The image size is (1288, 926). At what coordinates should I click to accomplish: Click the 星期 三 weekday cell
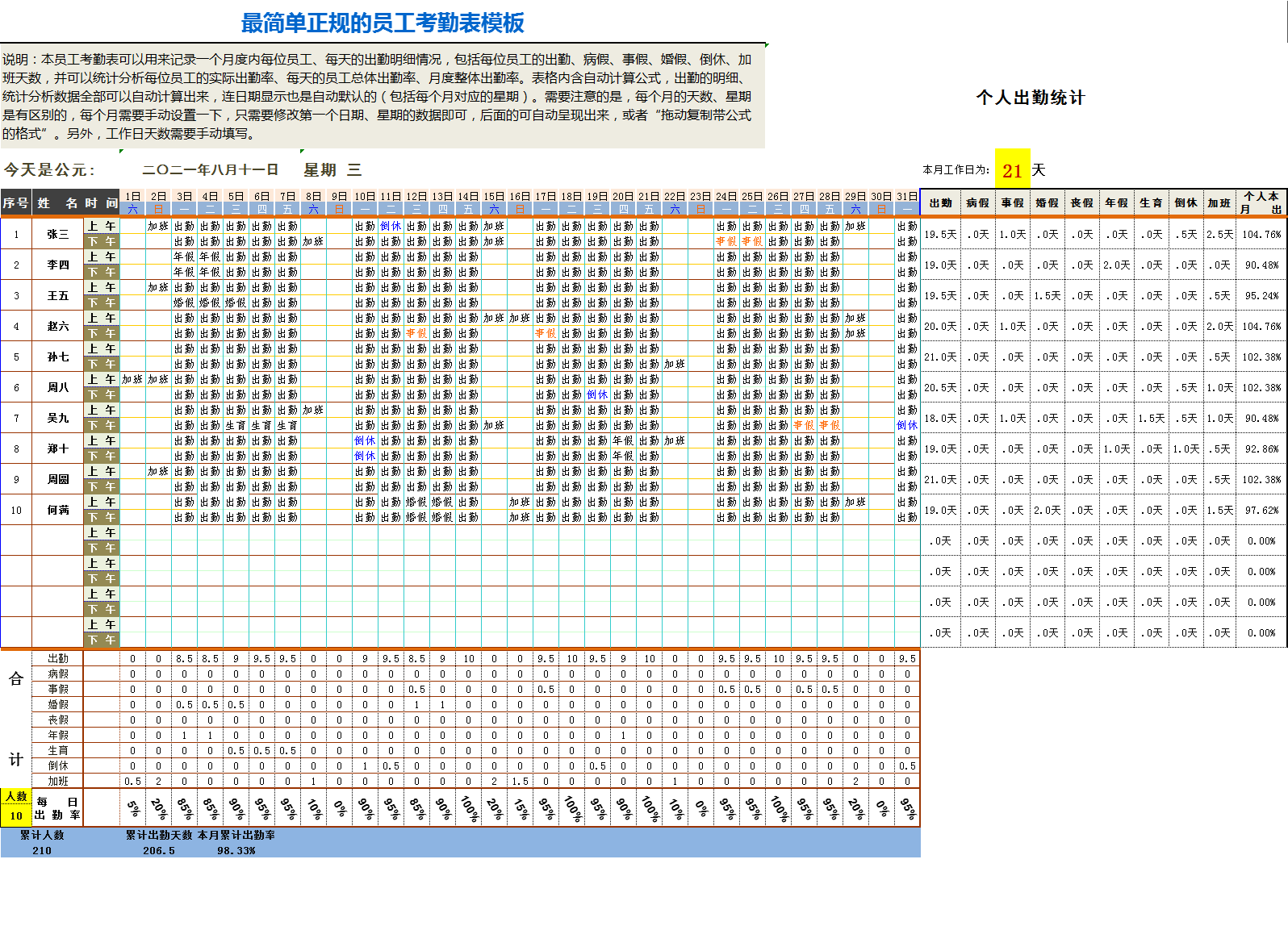coord(332,170)
